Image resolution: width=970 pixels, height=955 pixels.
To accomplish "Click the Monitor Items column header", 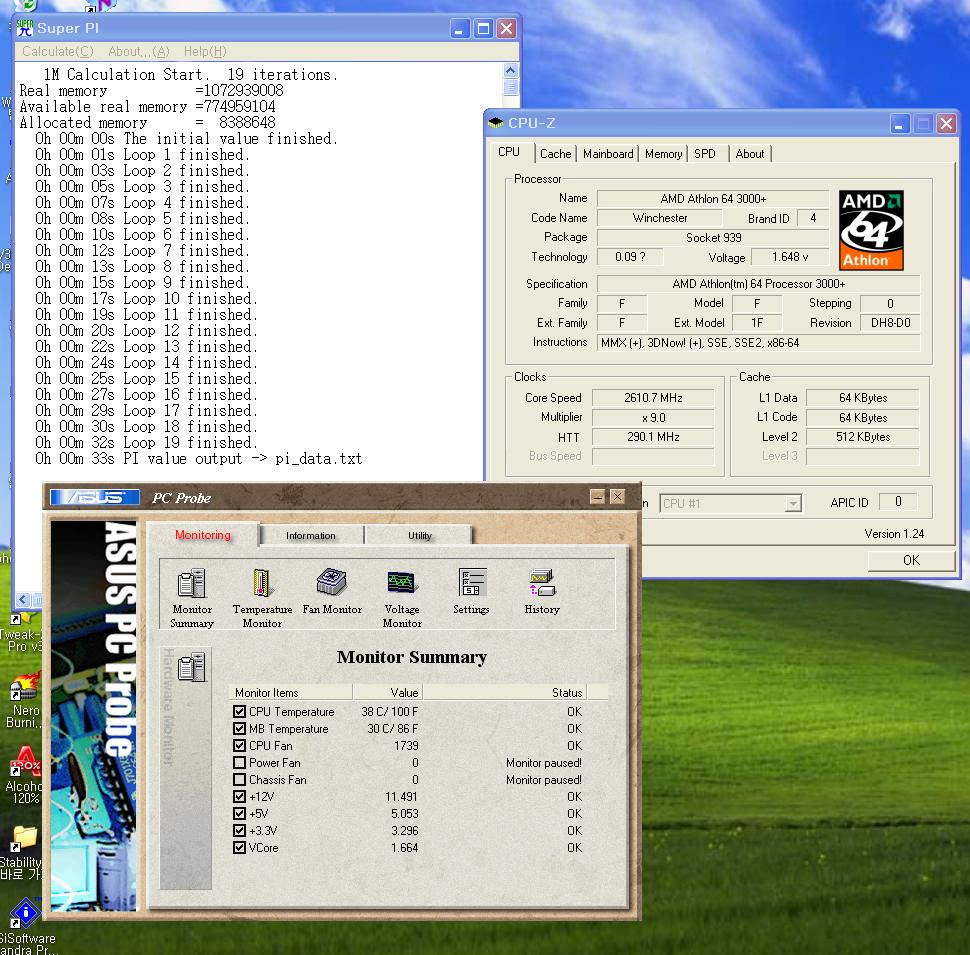I will coord(291,692).
